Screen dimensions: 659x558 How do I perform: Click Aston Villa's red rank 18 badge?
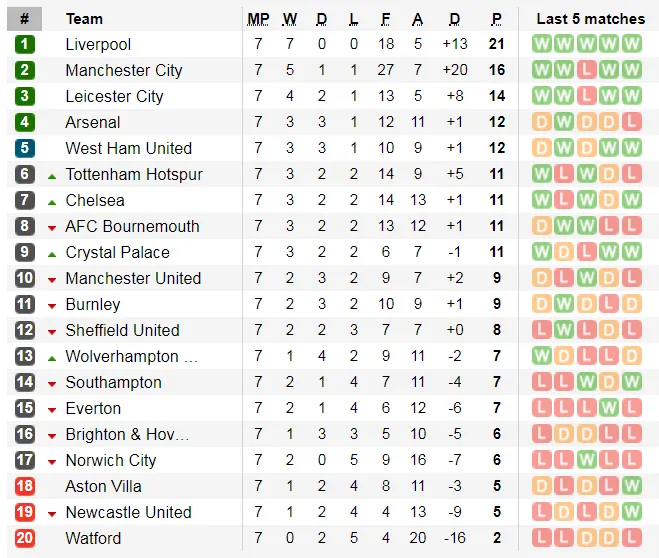point(25,486)
